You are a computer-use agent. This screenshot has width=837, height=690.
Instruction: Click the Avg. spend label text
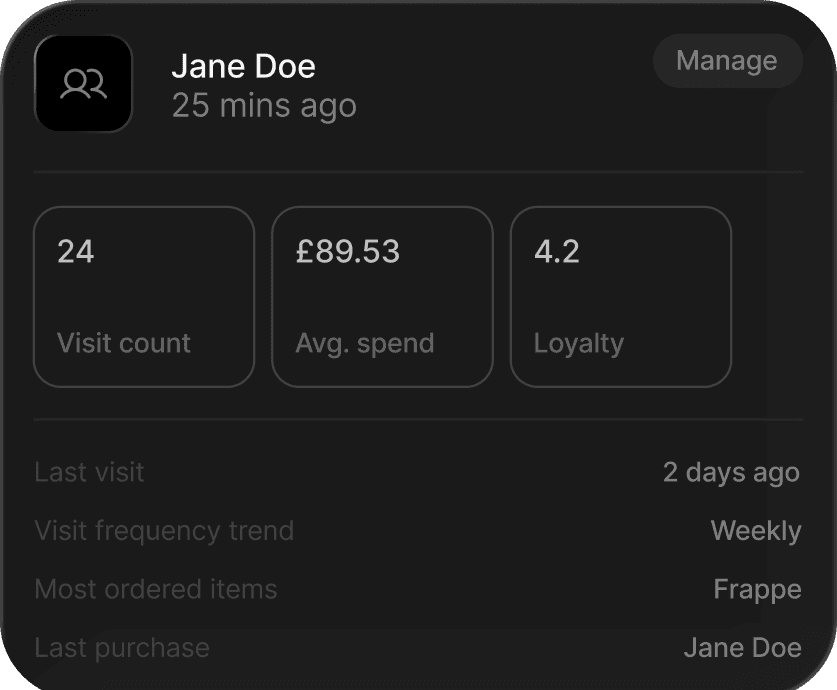click(365, 344)
